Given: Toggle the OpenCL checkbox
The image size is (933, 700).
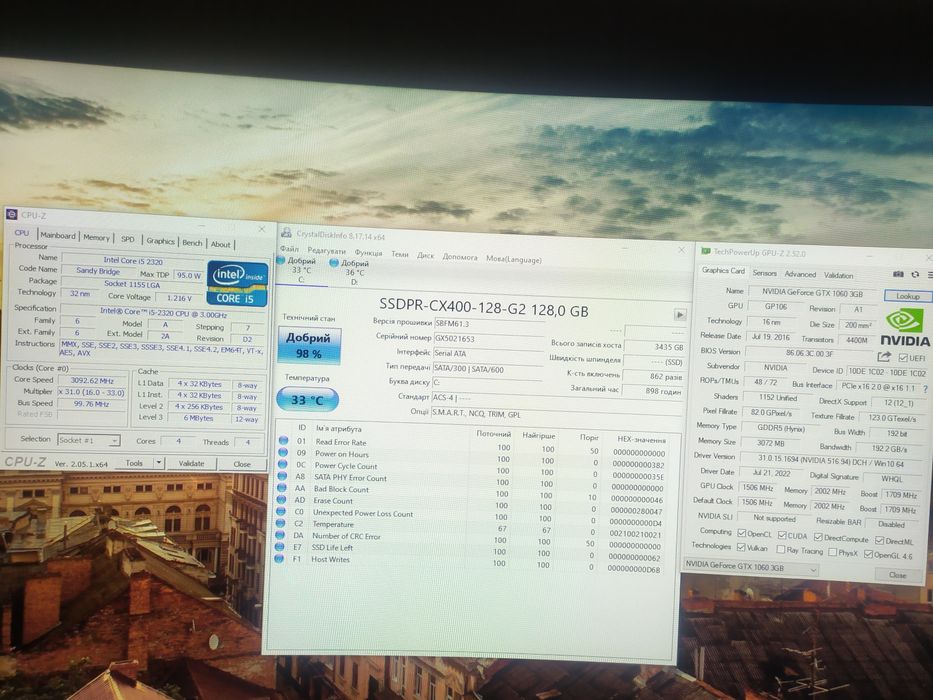Looking at the screenshot, I should (741, 533).
